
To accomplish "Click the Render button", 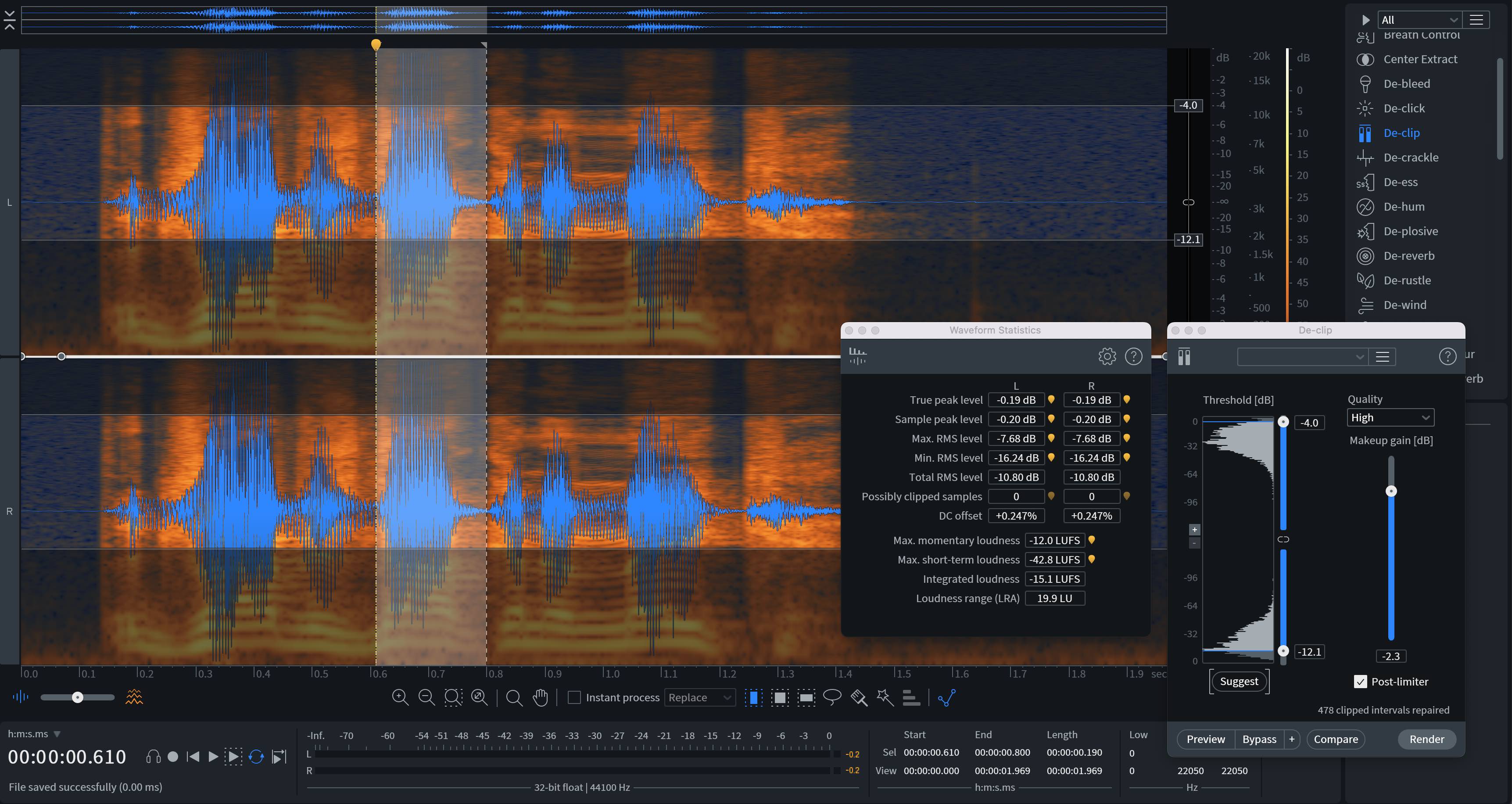I will click(1426, 739).
